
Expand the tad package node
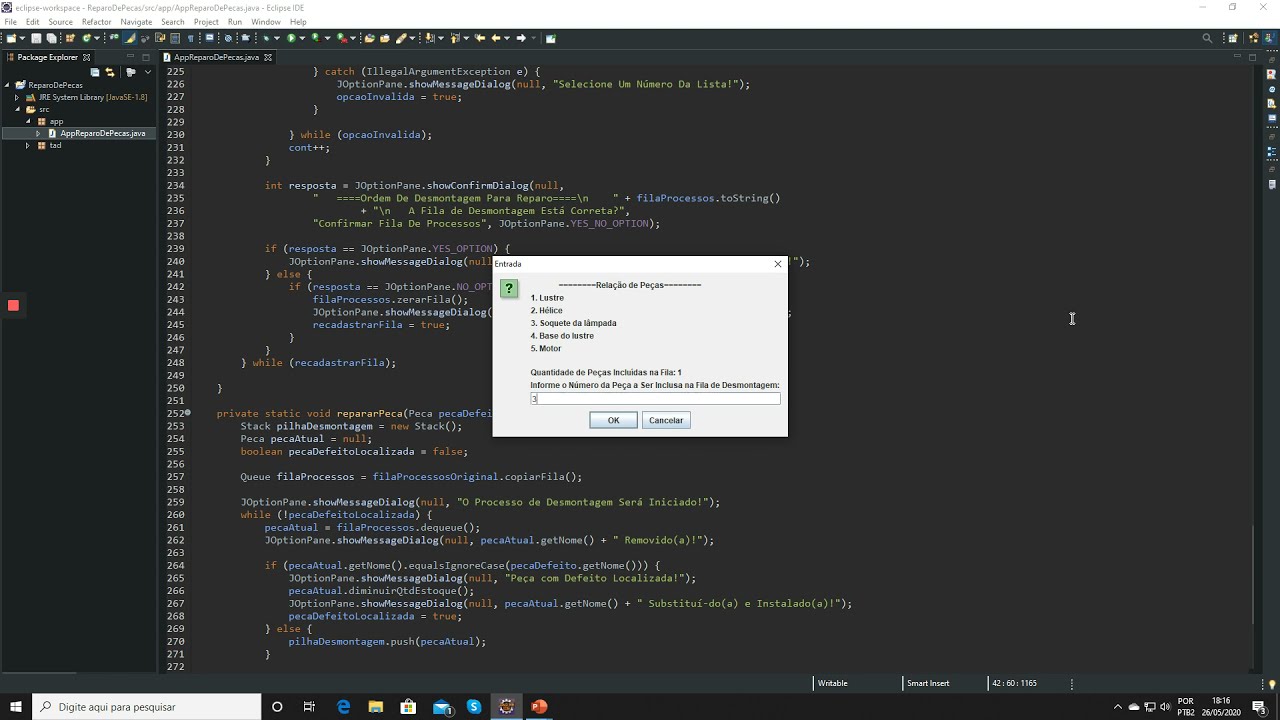pos(28,145)
